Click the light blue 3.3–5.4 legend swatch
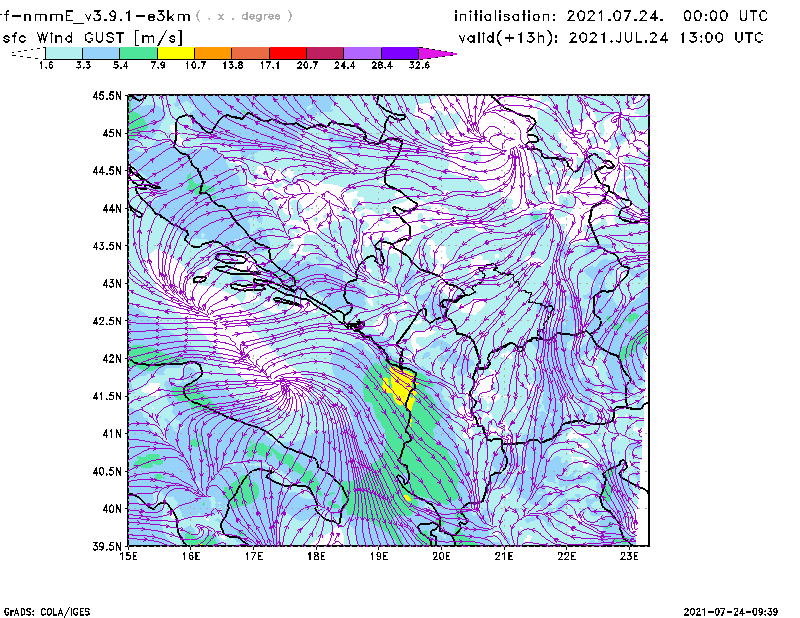The width and height of the screenshot is (800, 618). 101,53
